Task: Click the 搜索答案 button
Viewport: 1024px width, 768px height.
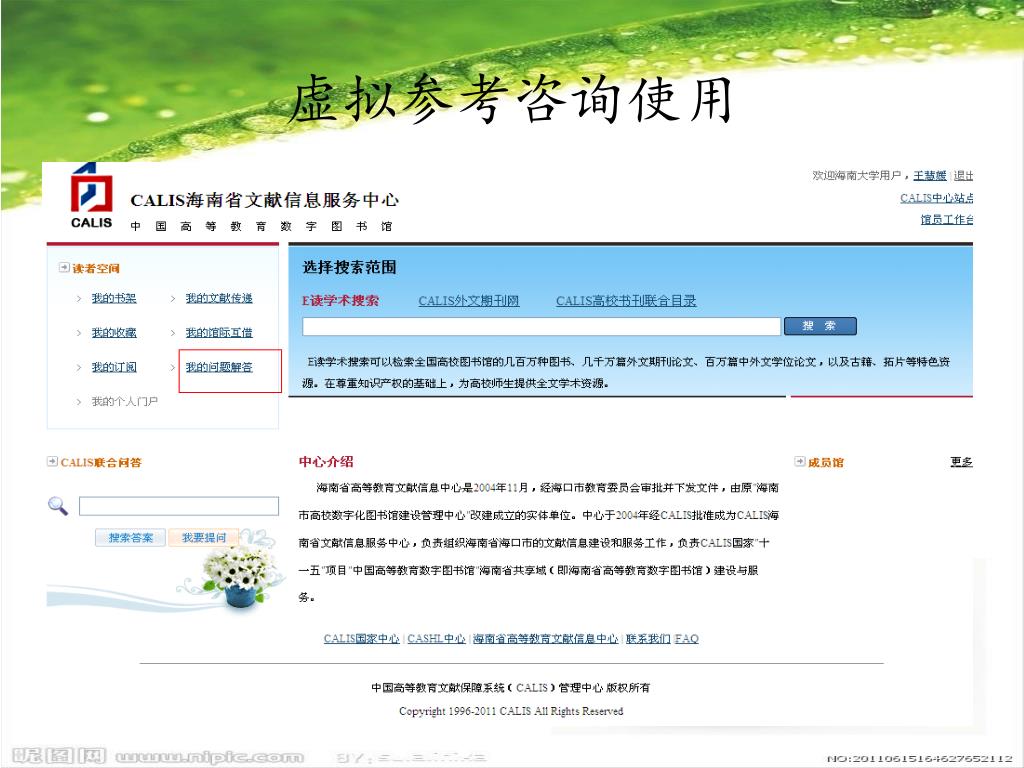Action: coord(131,537)
